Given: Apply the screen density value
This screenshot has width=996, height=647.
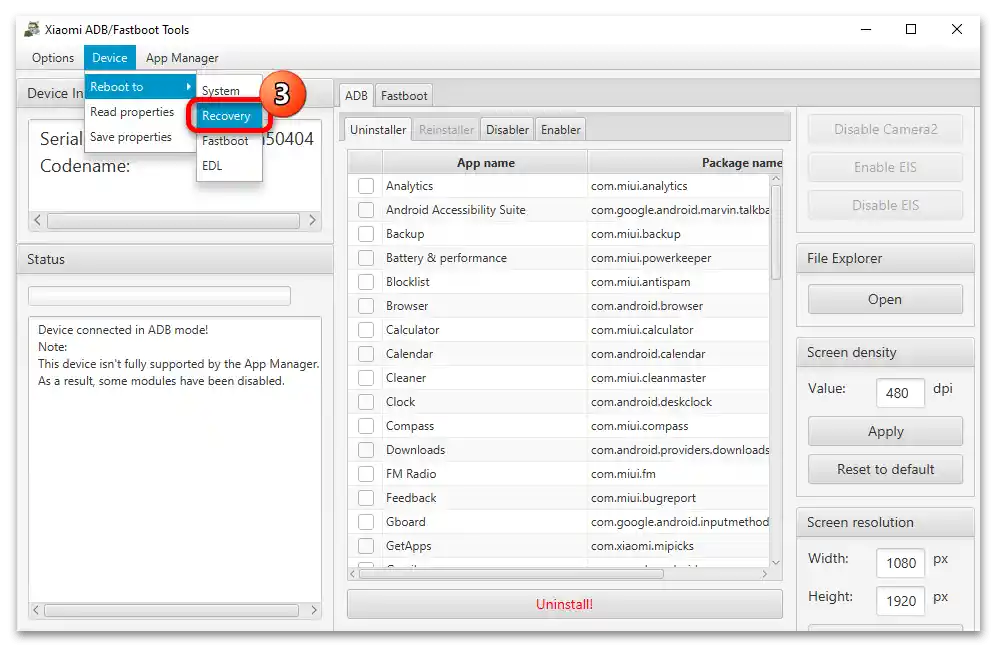Looking at the screenshot, I should 885,432.
